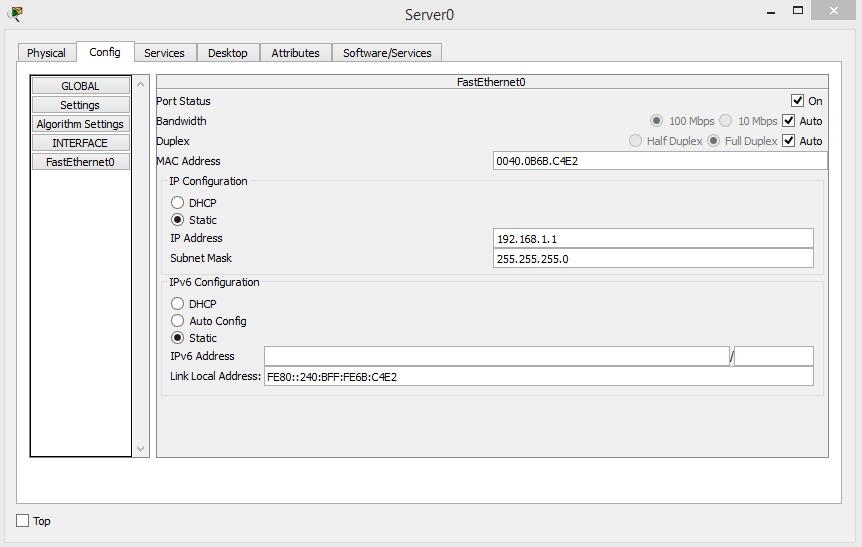The image size is (862, 547).
Task: Click the Subnet Mask field
Action: tap(653, 258)
